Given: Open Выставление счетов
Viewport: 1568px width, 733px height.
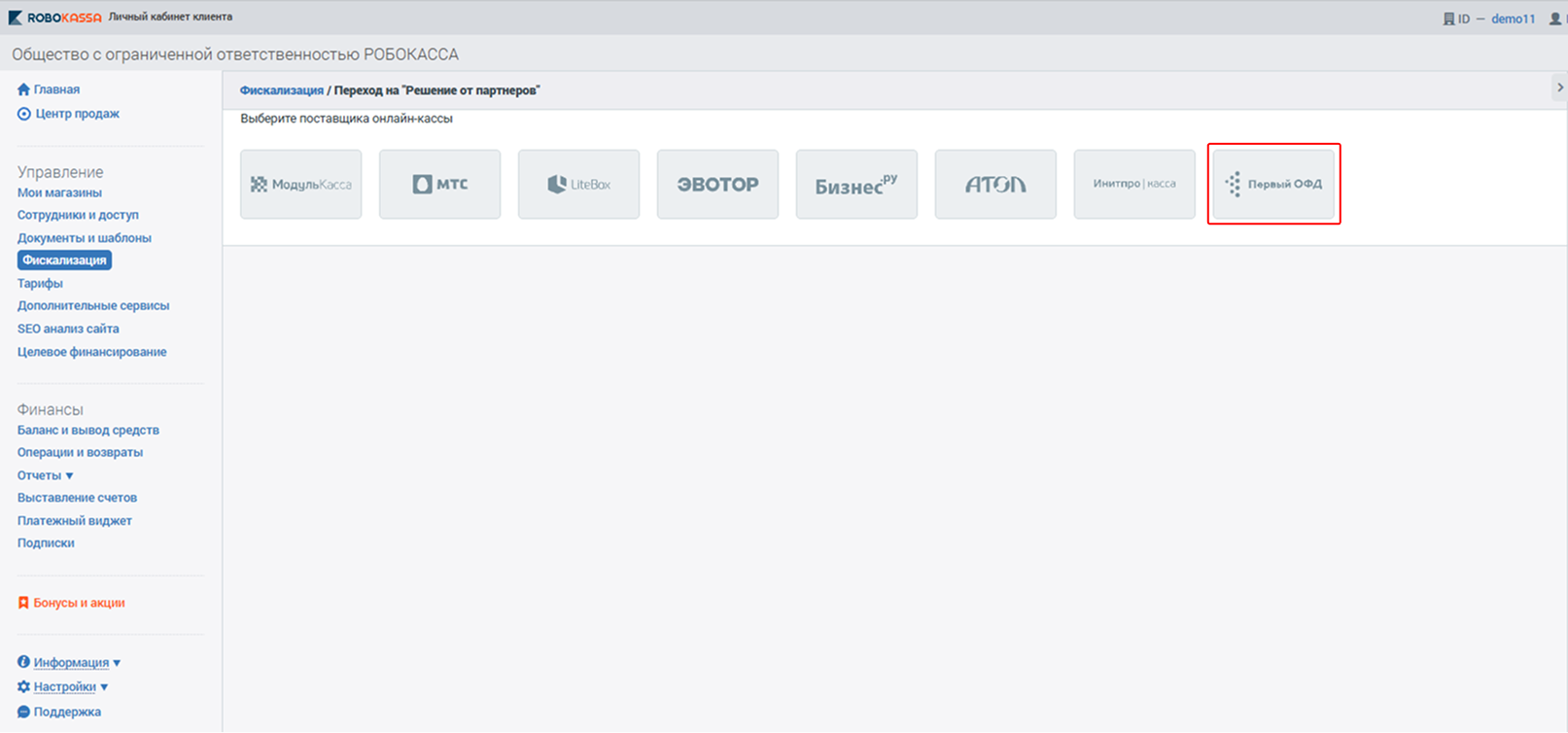Looking at the screenshot, I should pos(77,498).
